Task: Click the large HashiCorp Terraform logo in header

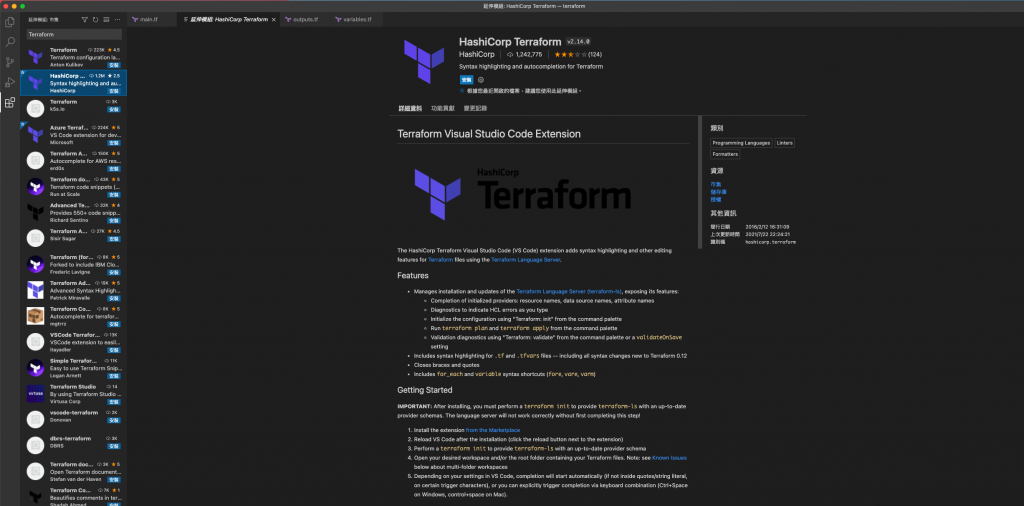Action: [424, 61]
